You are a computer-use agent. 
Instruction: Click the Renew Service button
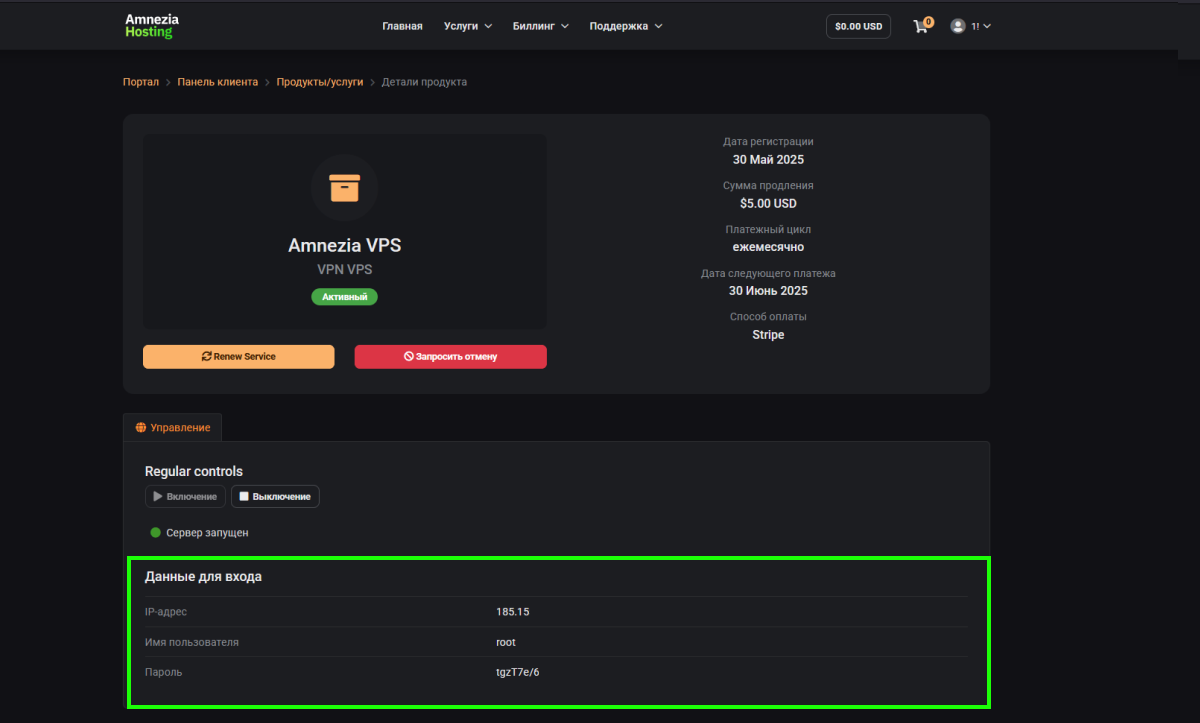click(x=239, y=356)
